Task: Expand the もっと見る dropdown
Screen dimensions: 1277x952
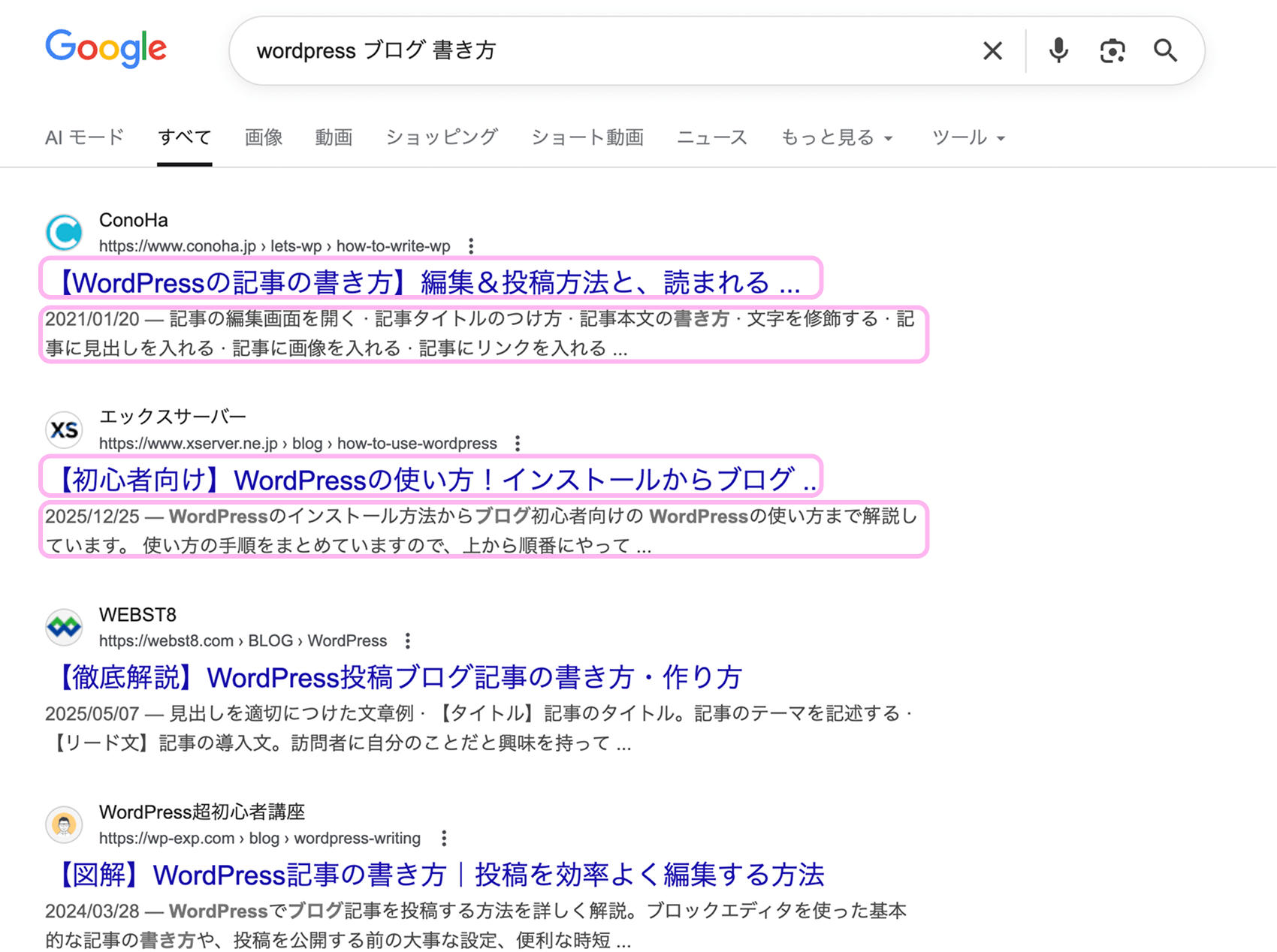Action: point(837,137)
